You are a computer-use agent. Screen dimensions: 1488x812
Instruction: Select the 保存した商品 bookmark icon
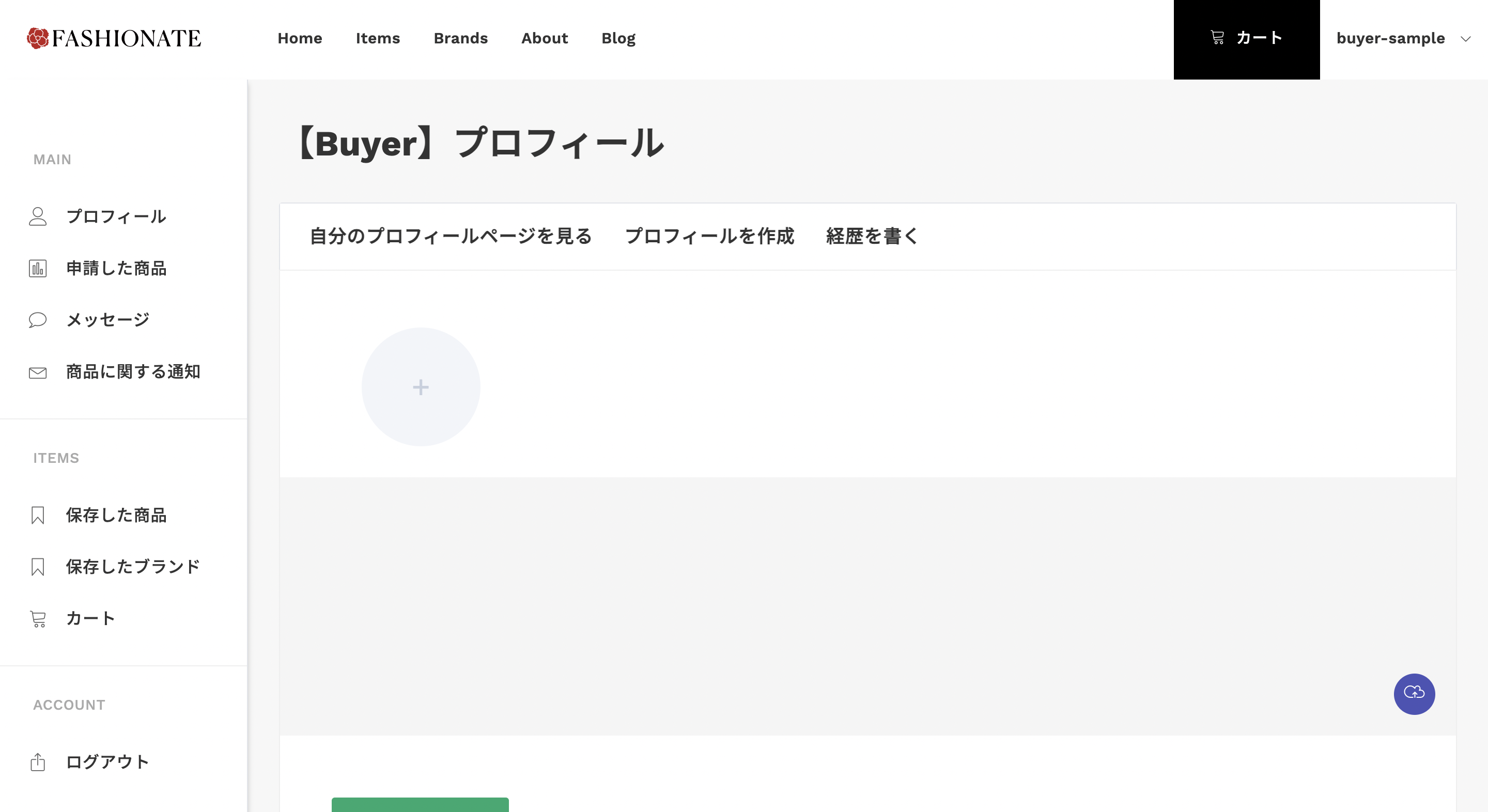[38, 515]
